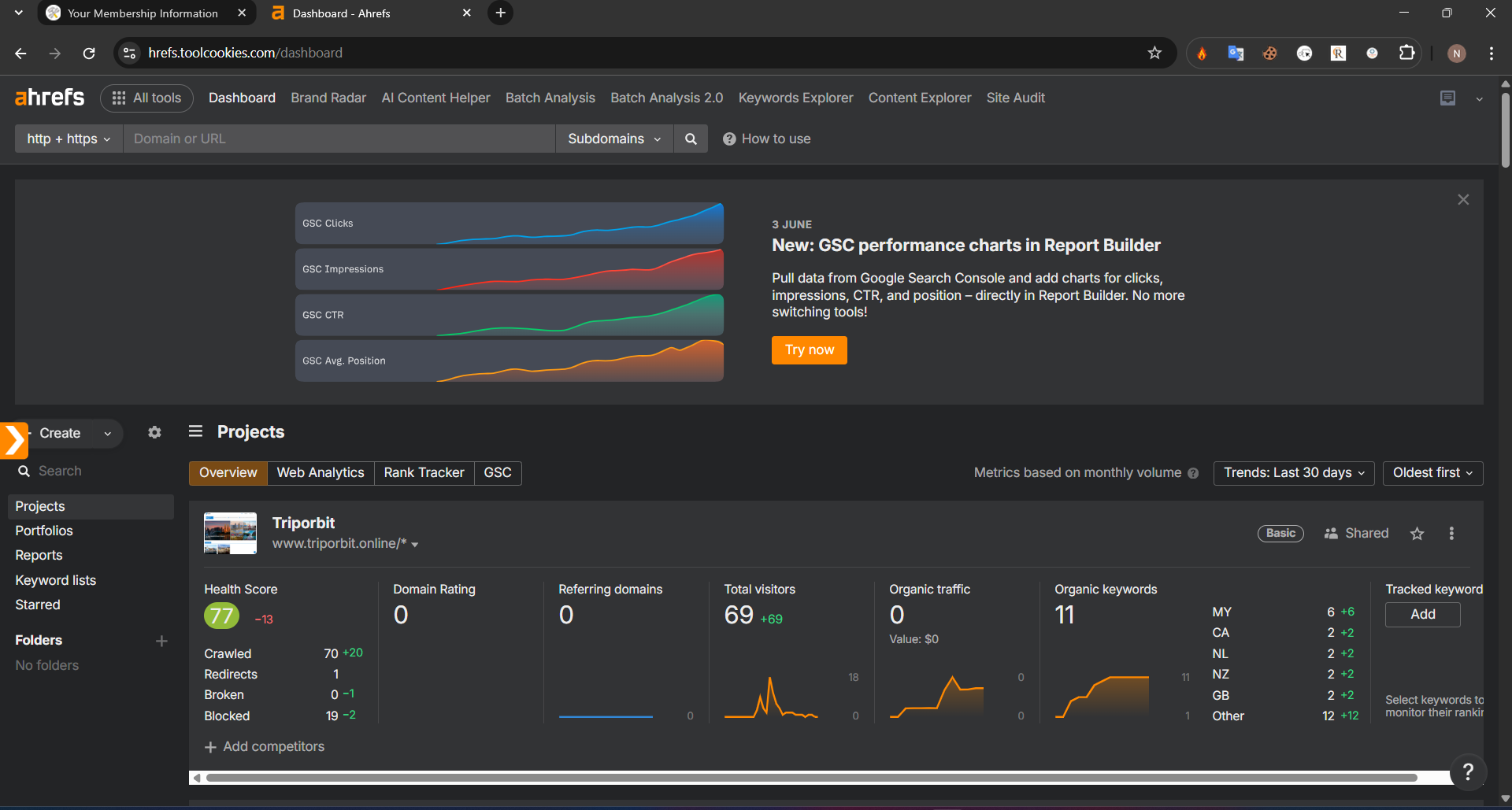This screenshot has width=1512, height=810.
Task: Open the http + https protocol dropdown
Action: pyautogui.click(x=69, y=139)
